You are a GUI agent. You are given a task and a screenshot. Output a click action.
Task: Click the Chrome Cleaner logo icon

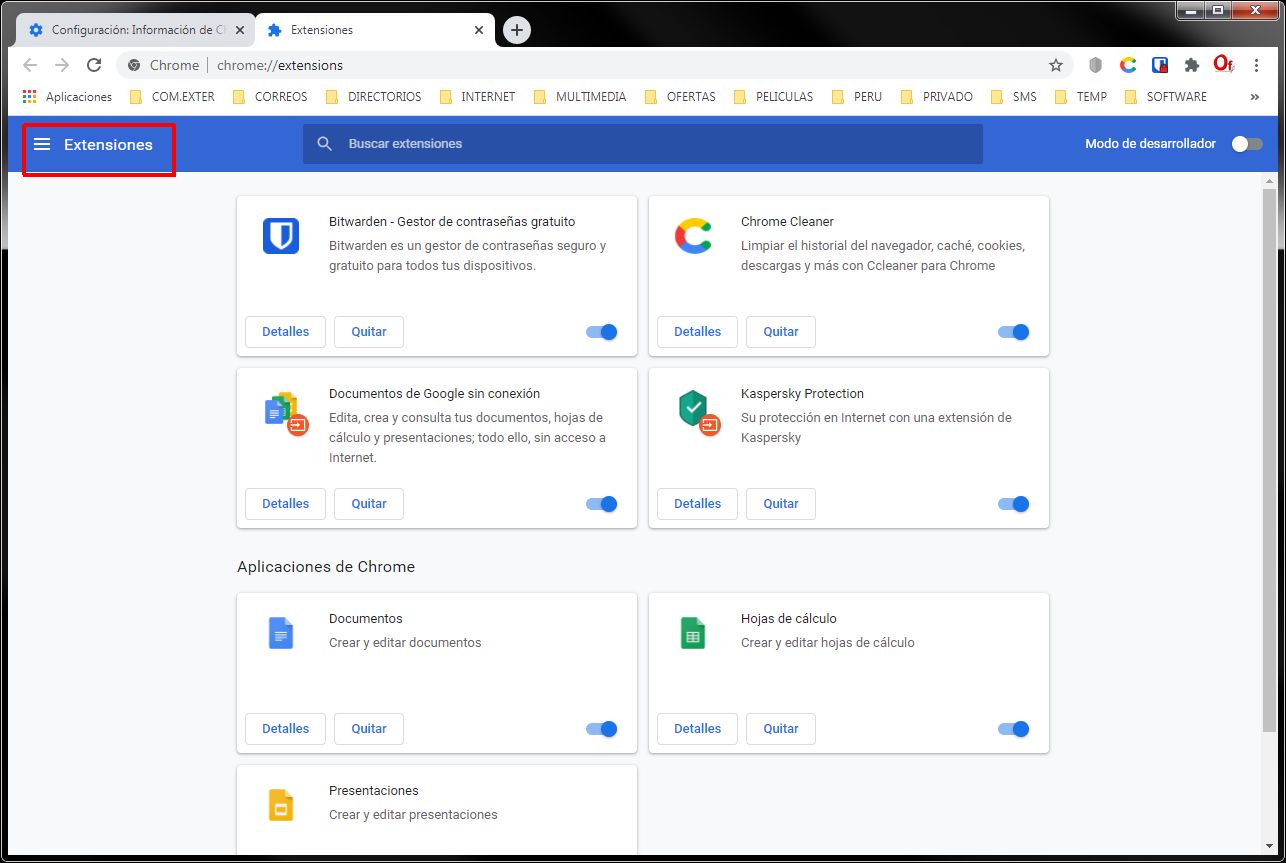(x=693, y=236)
